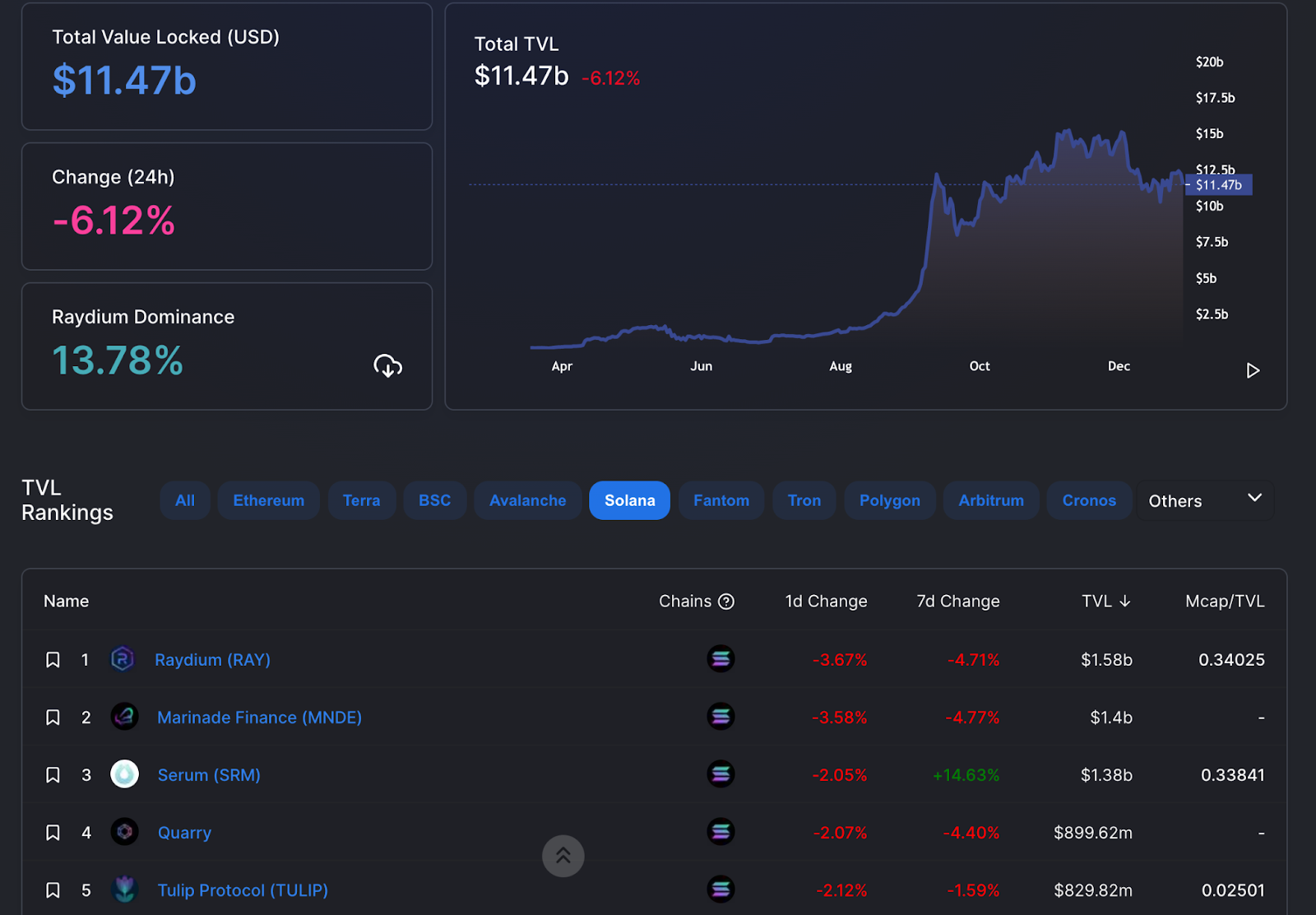Bookmark the Raydium (RAY) row
Screen dimensions: 1316x915
coord(53,660)
